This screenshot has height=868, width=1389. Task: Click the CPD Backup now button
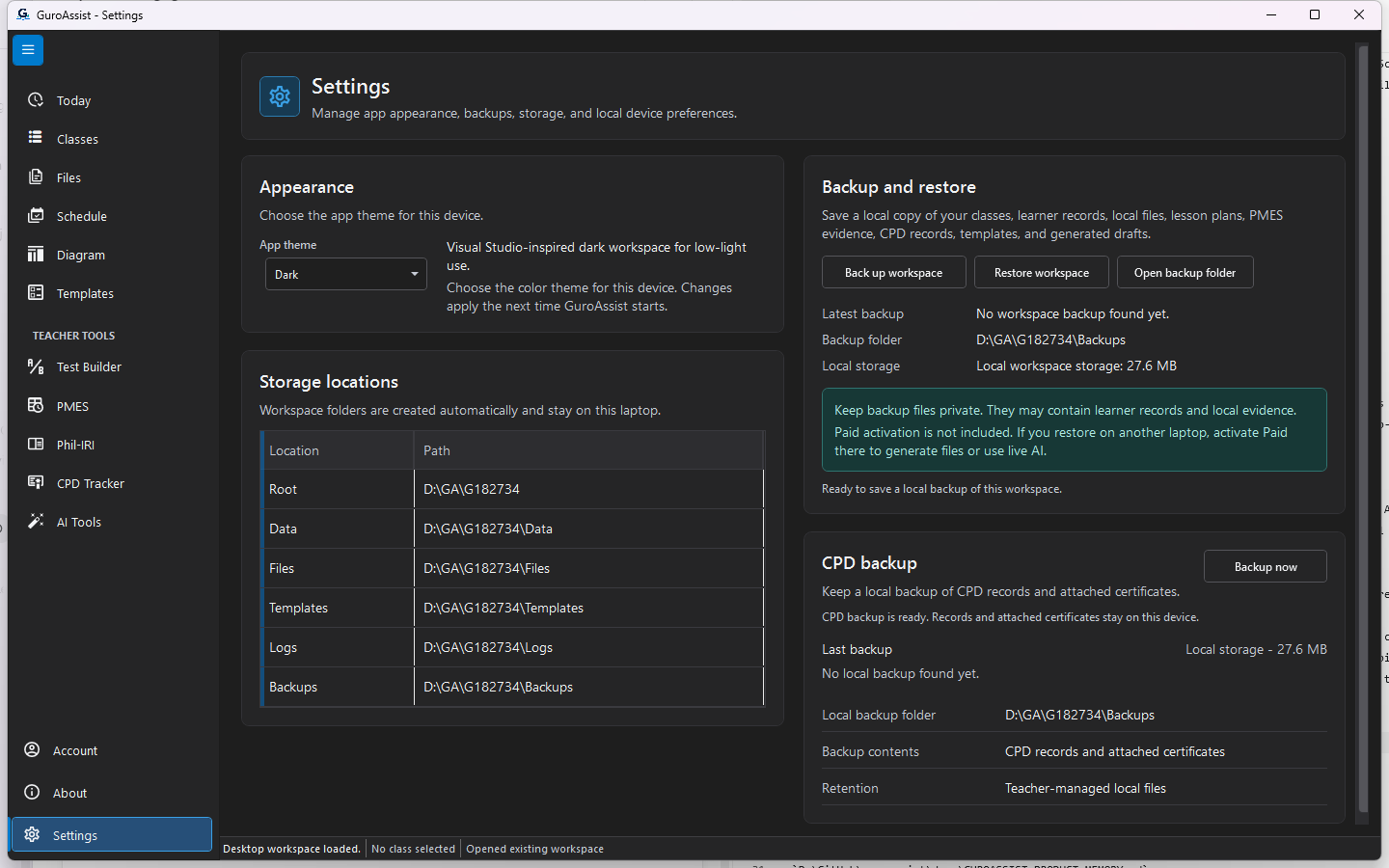tap(1266, 567)
